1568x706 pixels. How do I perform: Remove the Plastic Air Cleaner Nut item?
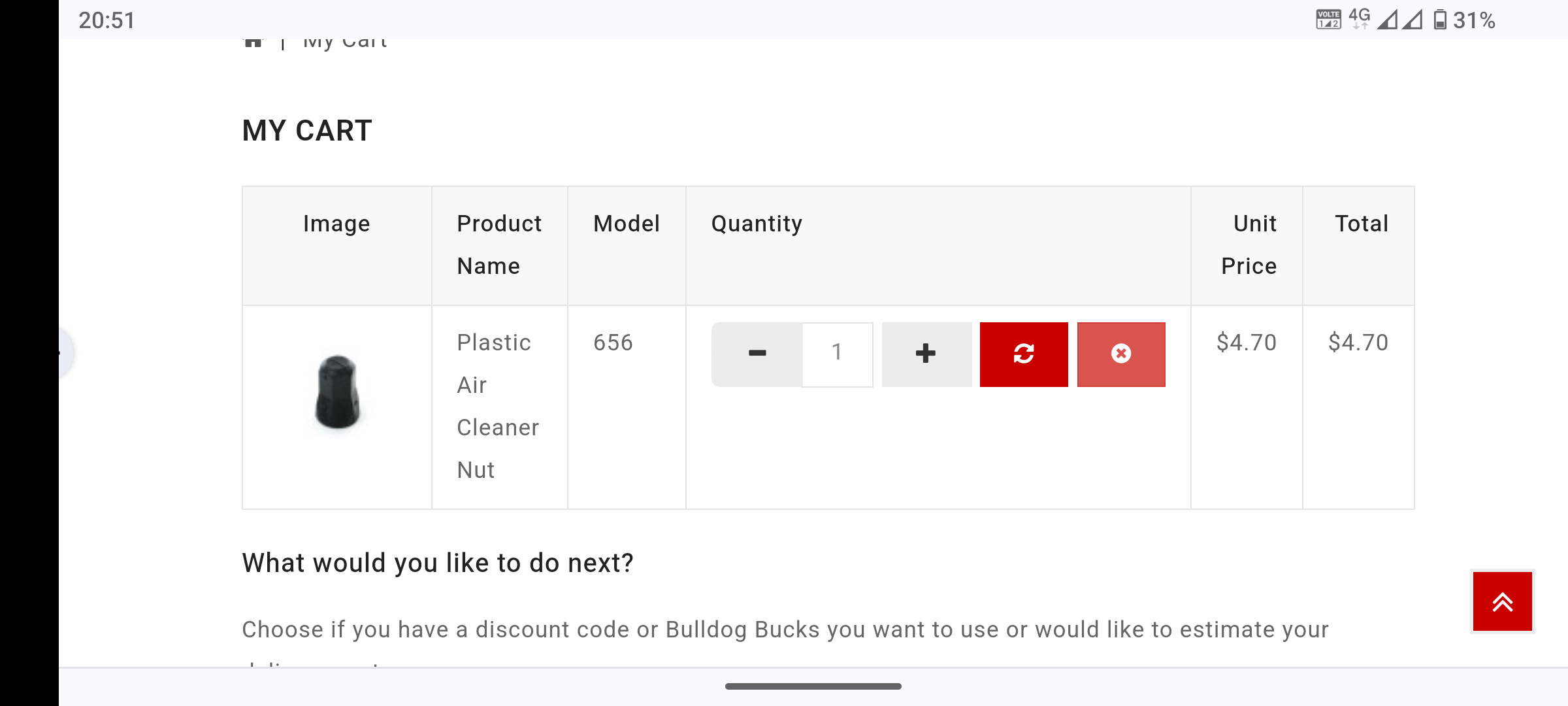pos(1120,354)
